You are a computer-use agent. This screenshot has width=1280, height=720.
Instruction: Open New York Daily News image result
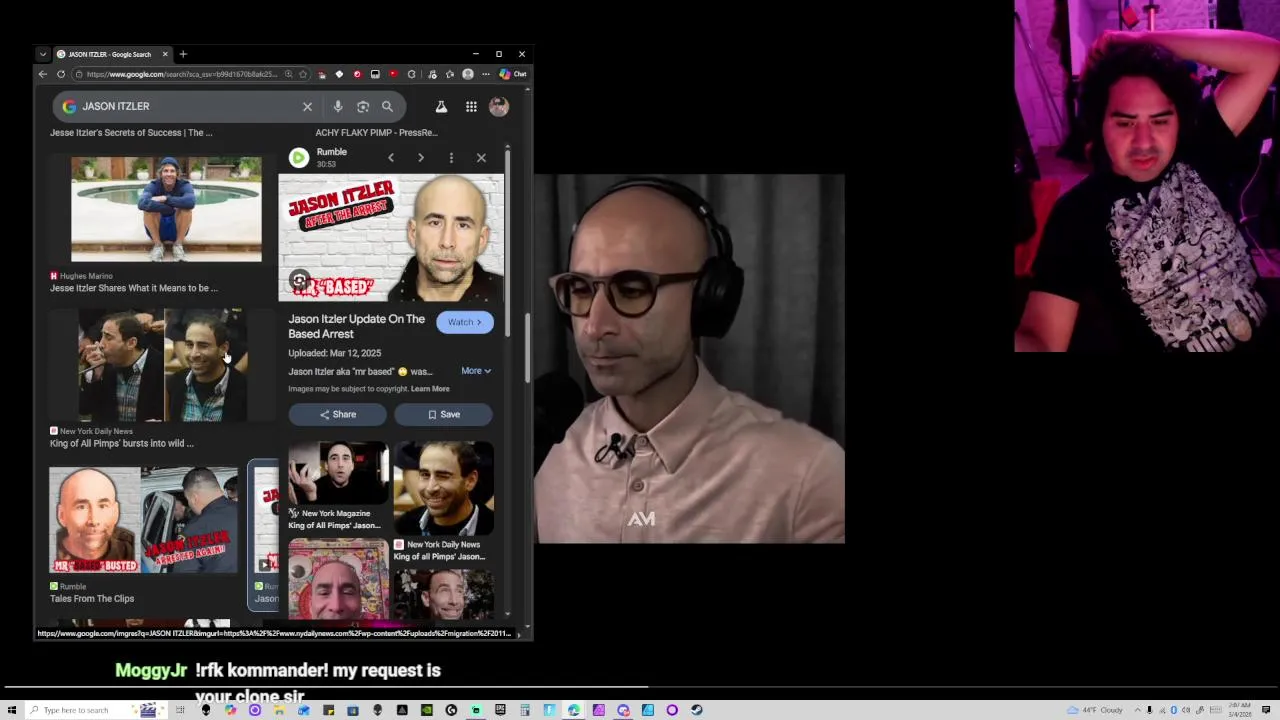point(162,365)
